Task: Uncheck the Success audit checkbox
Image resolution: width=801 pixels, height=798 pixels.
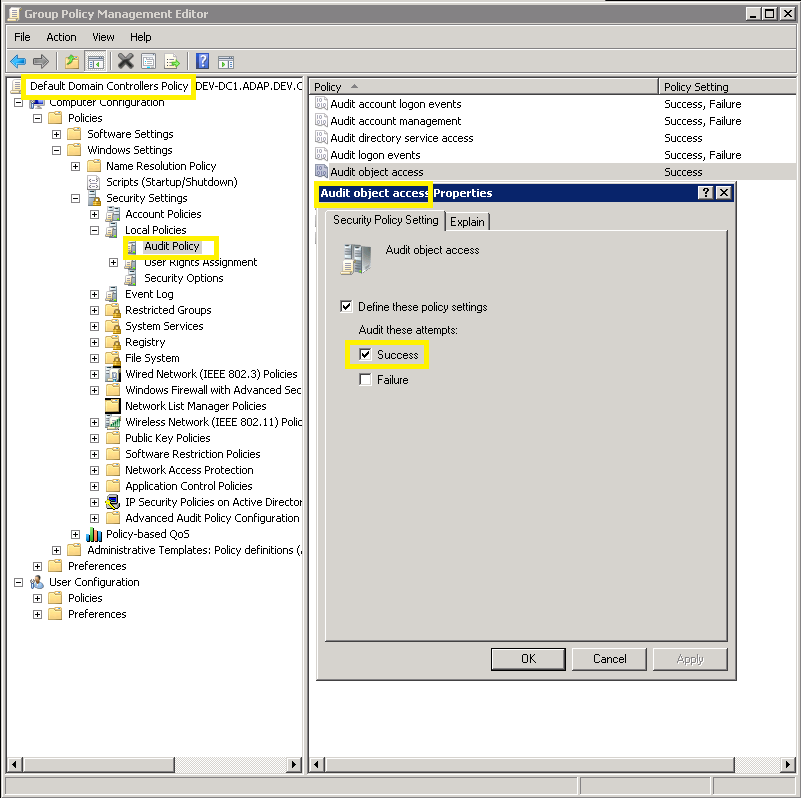Action: click(x=366, y=354)
